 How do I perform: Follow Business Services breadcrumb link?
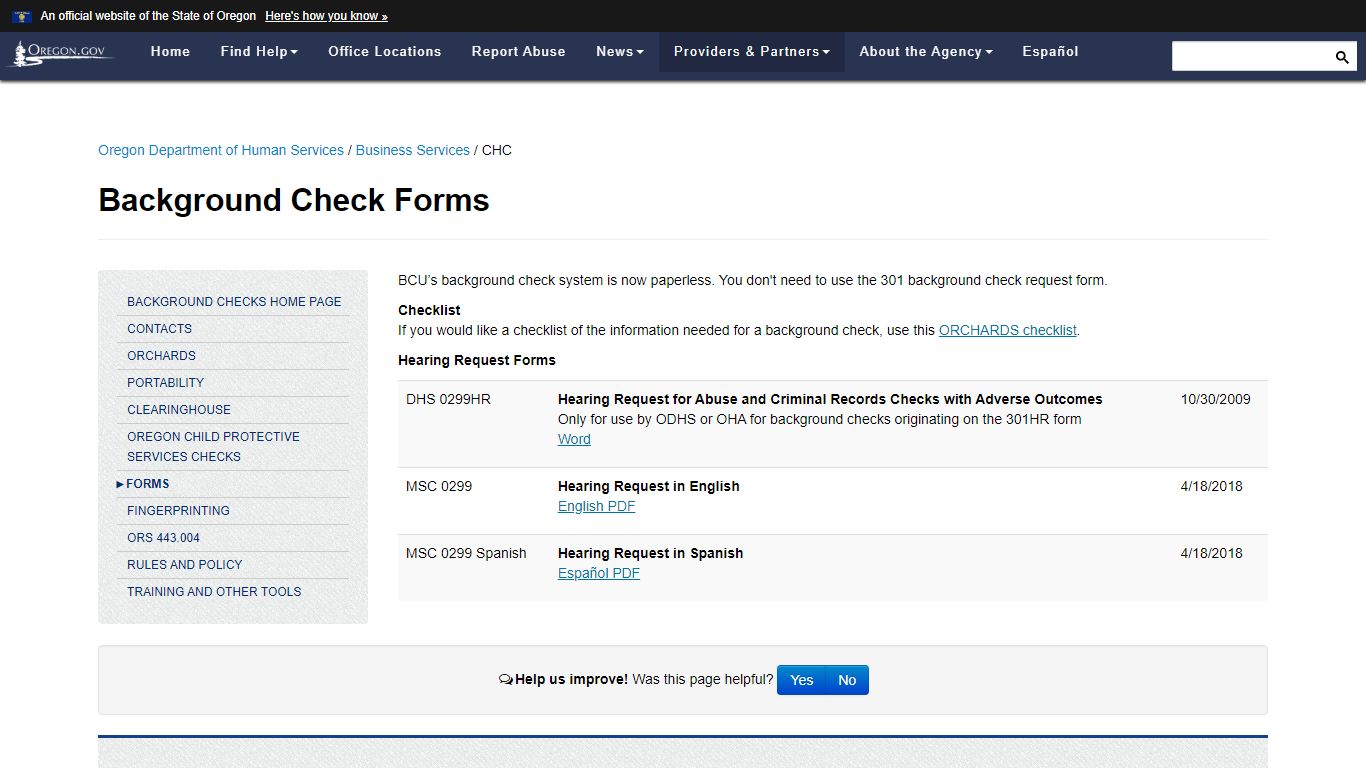(x=413, y=150)
